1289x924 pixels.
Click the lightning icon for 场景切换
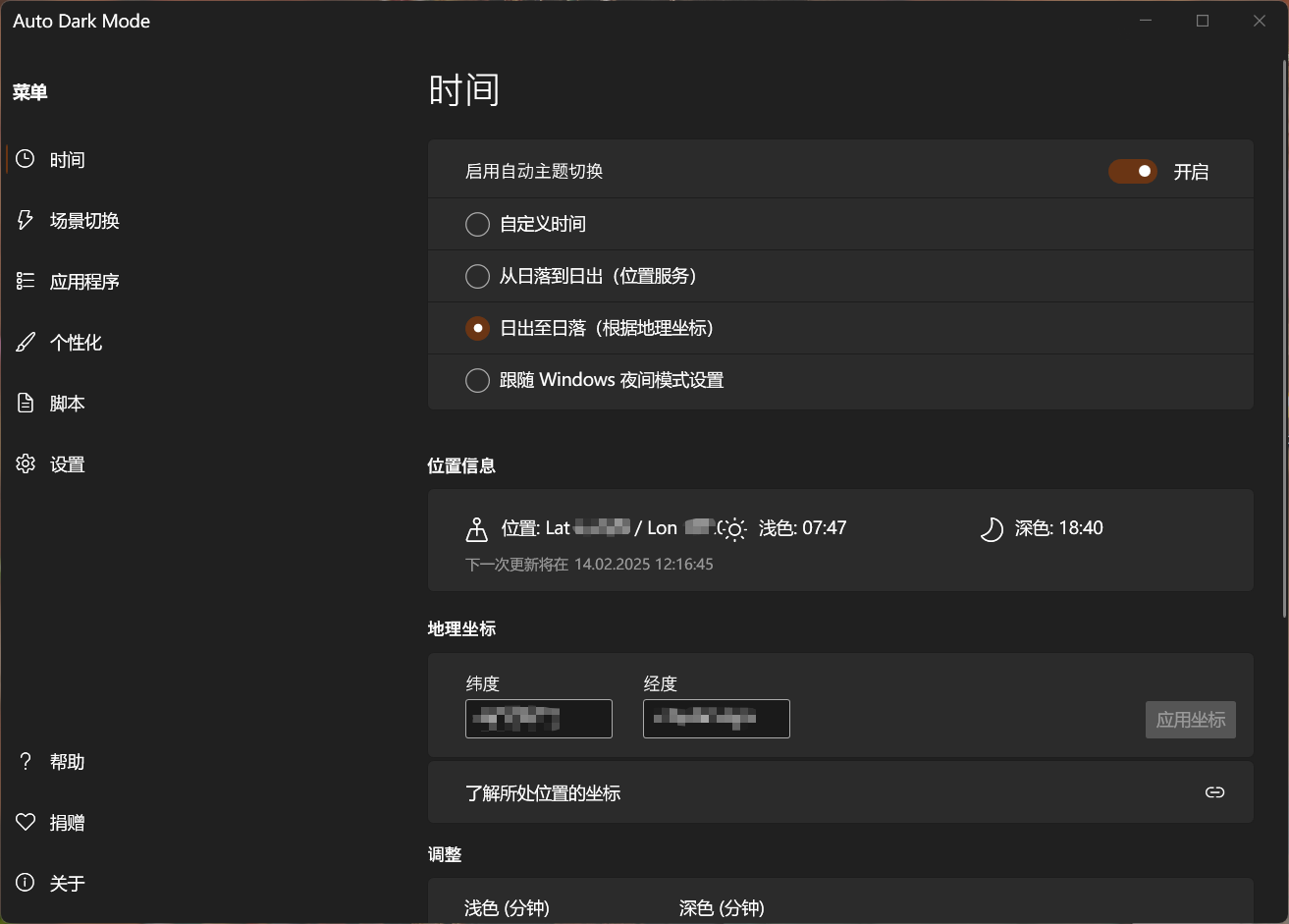point(26,220)
